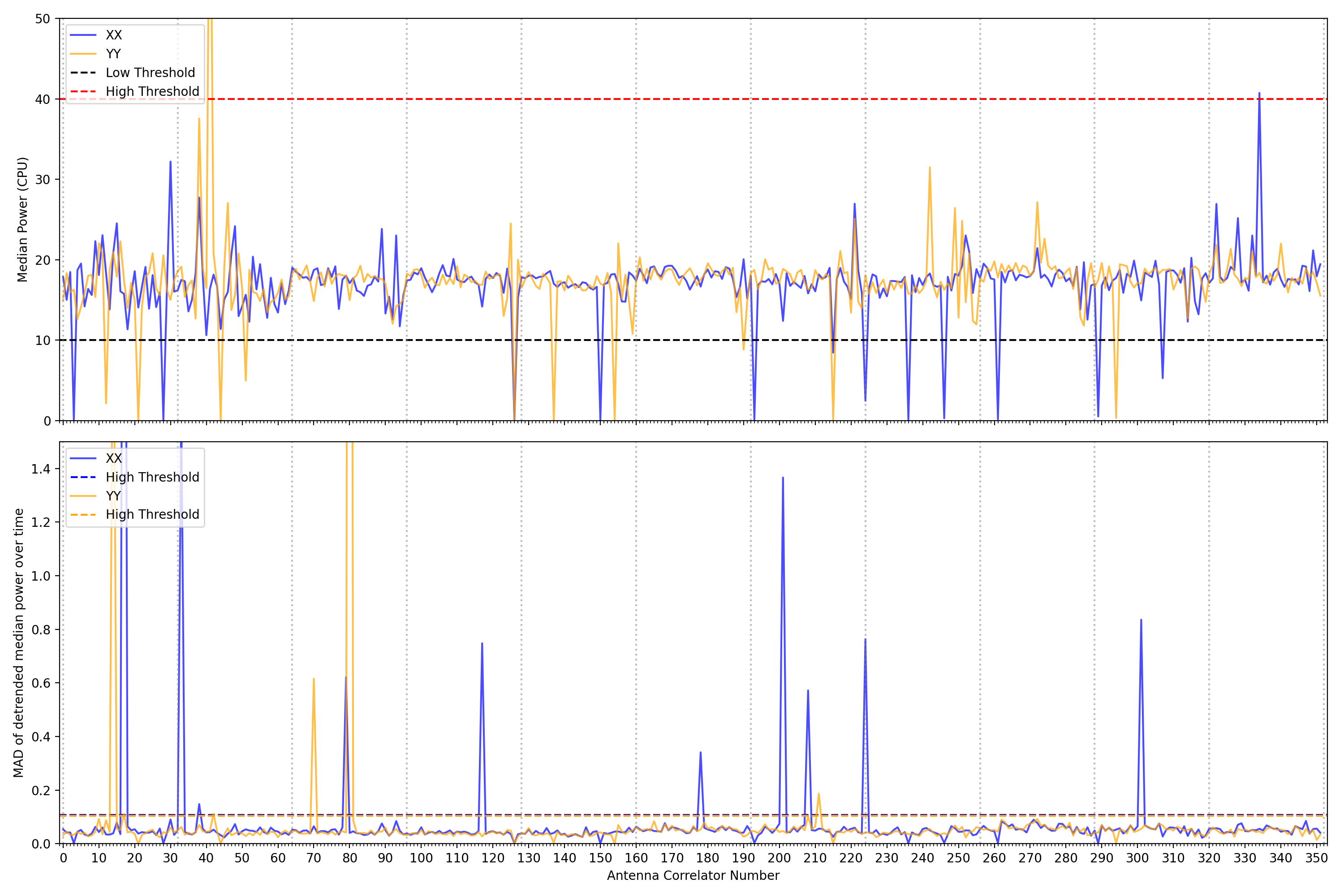Click the MAD of detrended median power label
The height and width of the screenshot is (896, 1344).
click(x=19, y=642)
